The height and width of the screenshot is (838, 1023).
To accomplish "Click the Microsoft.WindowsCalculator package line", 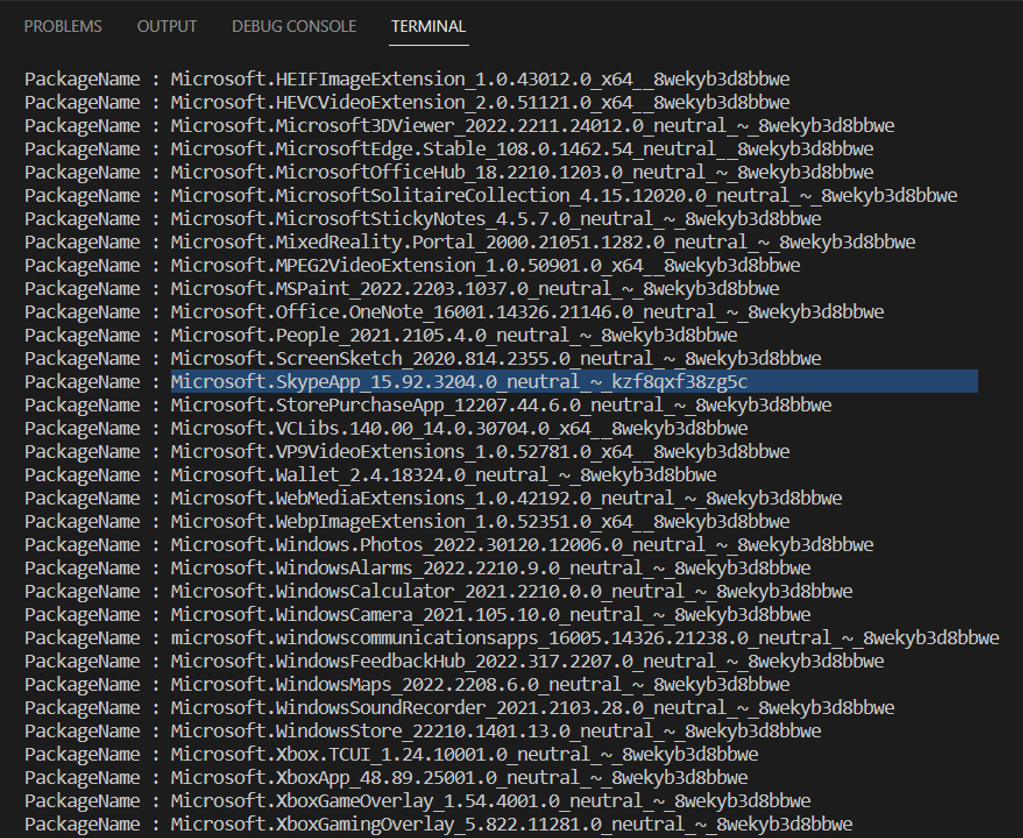I will click(x=438, y=591).
